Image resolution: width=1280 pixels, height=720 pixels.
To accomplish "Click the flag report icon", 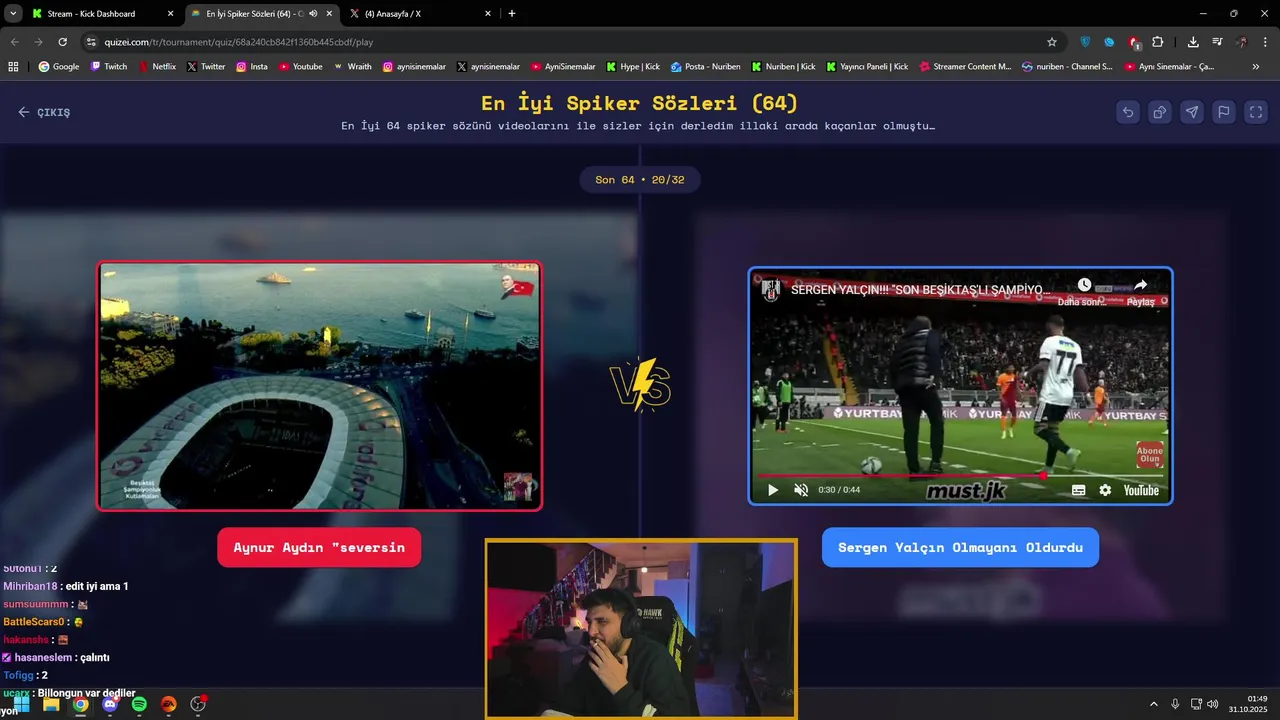I will pyautogui.click(x=1224, y=112).
